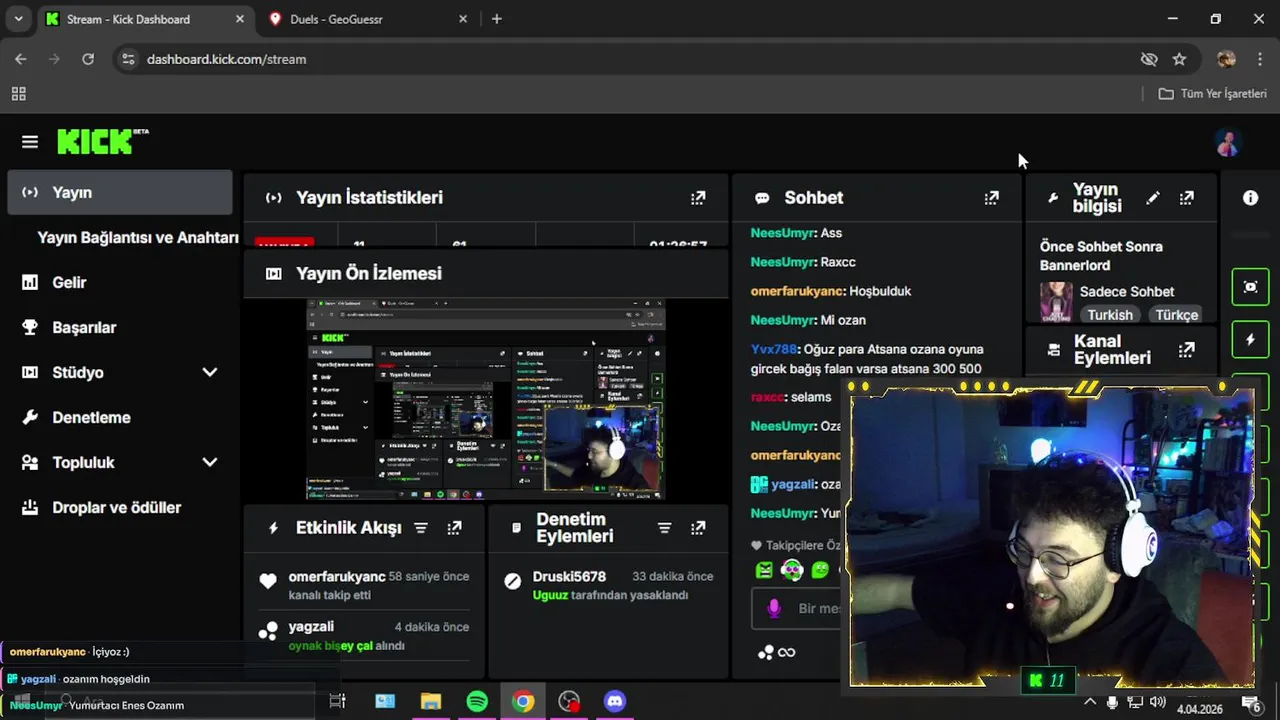The image size is (1280, 720).
Task: Click the channel points icon below chat
Action: point(766,653)
